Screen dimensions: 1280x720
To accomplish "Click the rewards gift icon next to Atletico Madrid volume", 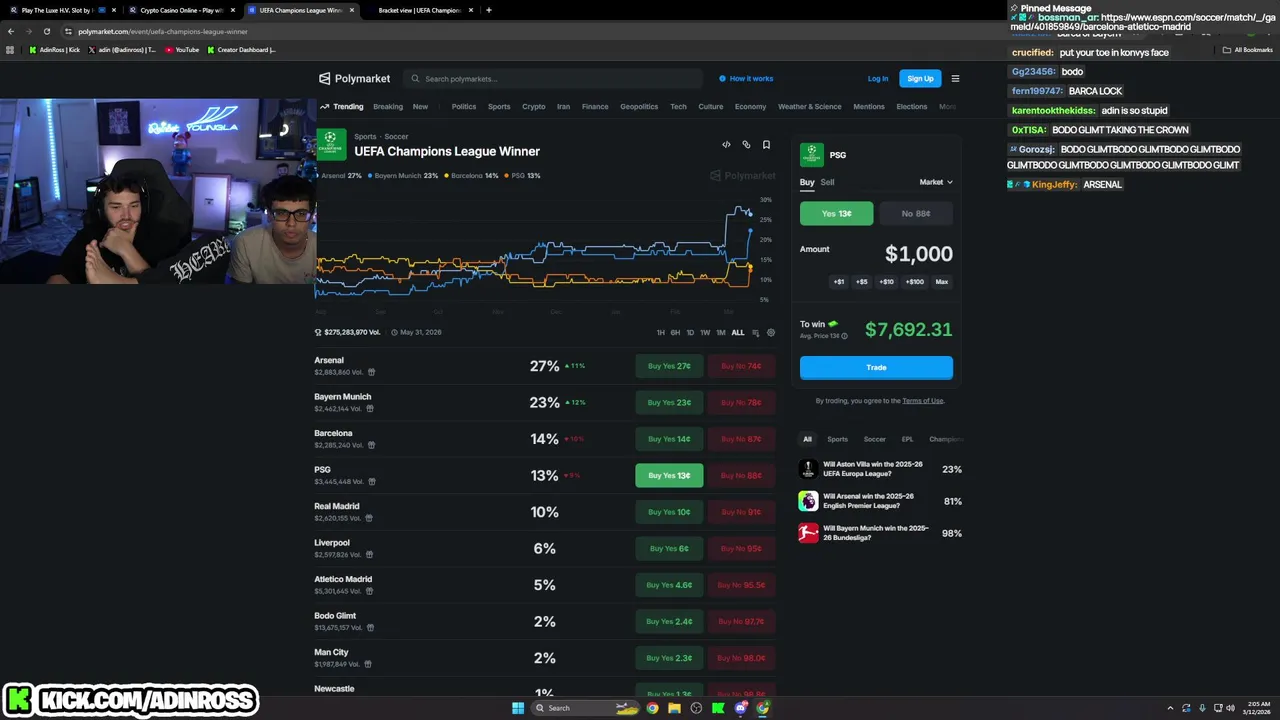I will (369, 591).
